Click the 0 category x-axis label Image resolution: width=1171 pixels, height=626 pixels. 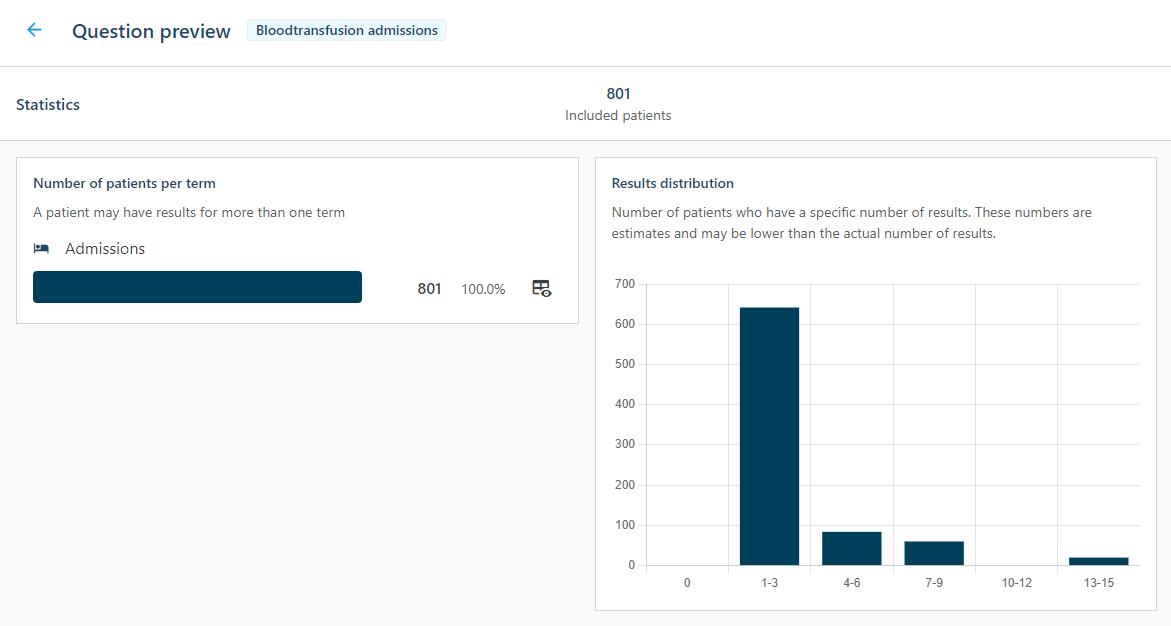(687, 583)
